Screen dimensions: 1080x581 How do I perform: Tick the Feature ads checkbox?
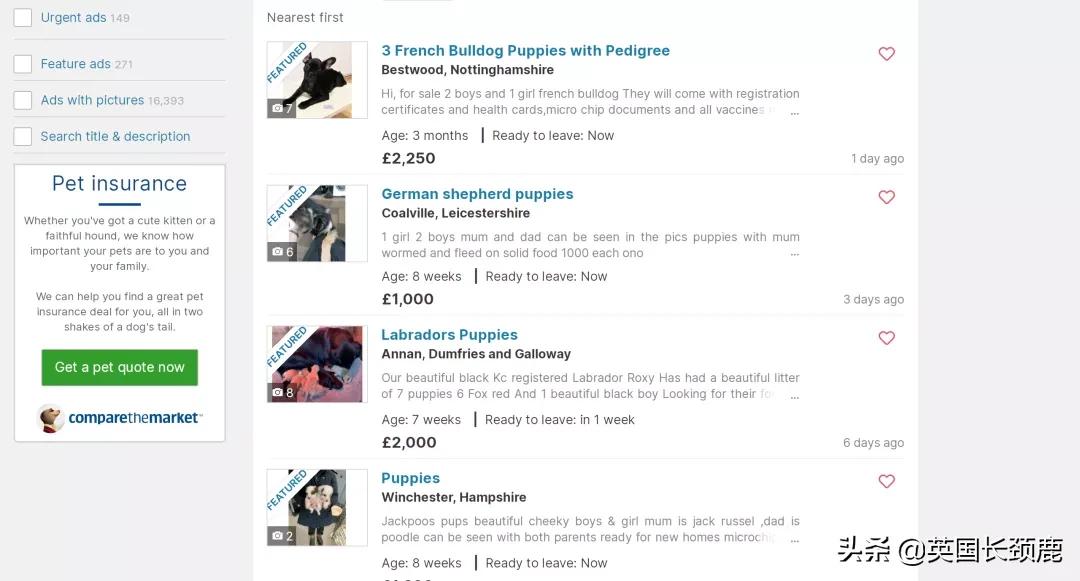click(22, 64)
